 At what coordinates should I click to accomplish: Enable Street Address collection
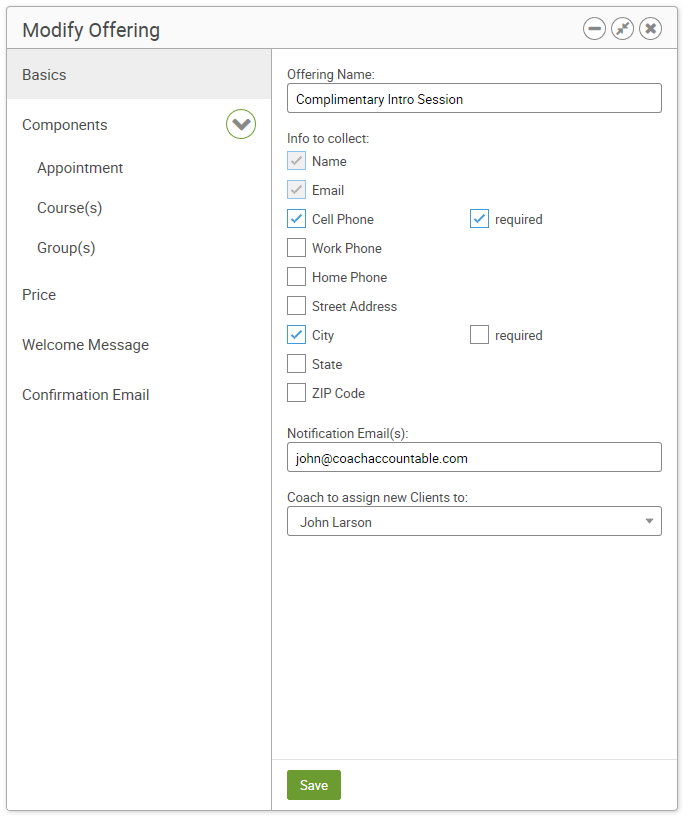click(x=296, y=306)
